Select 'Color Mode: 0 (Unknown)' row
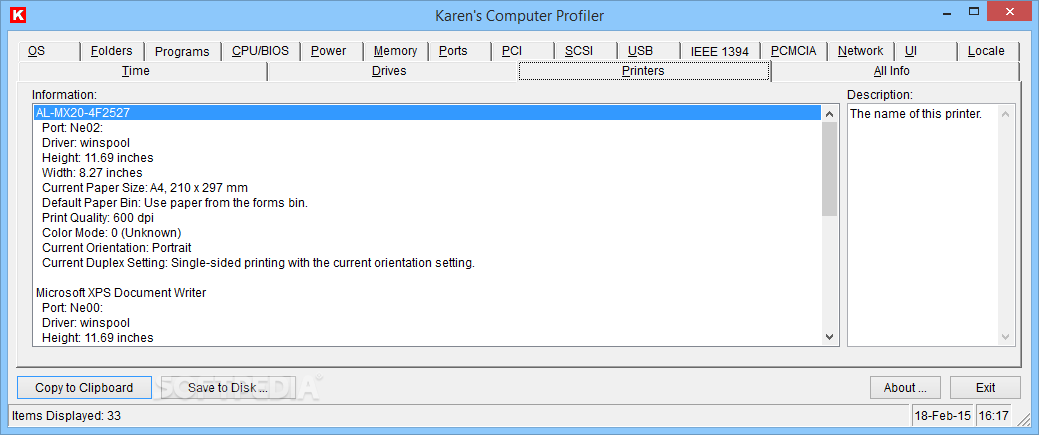 point(427,233)
